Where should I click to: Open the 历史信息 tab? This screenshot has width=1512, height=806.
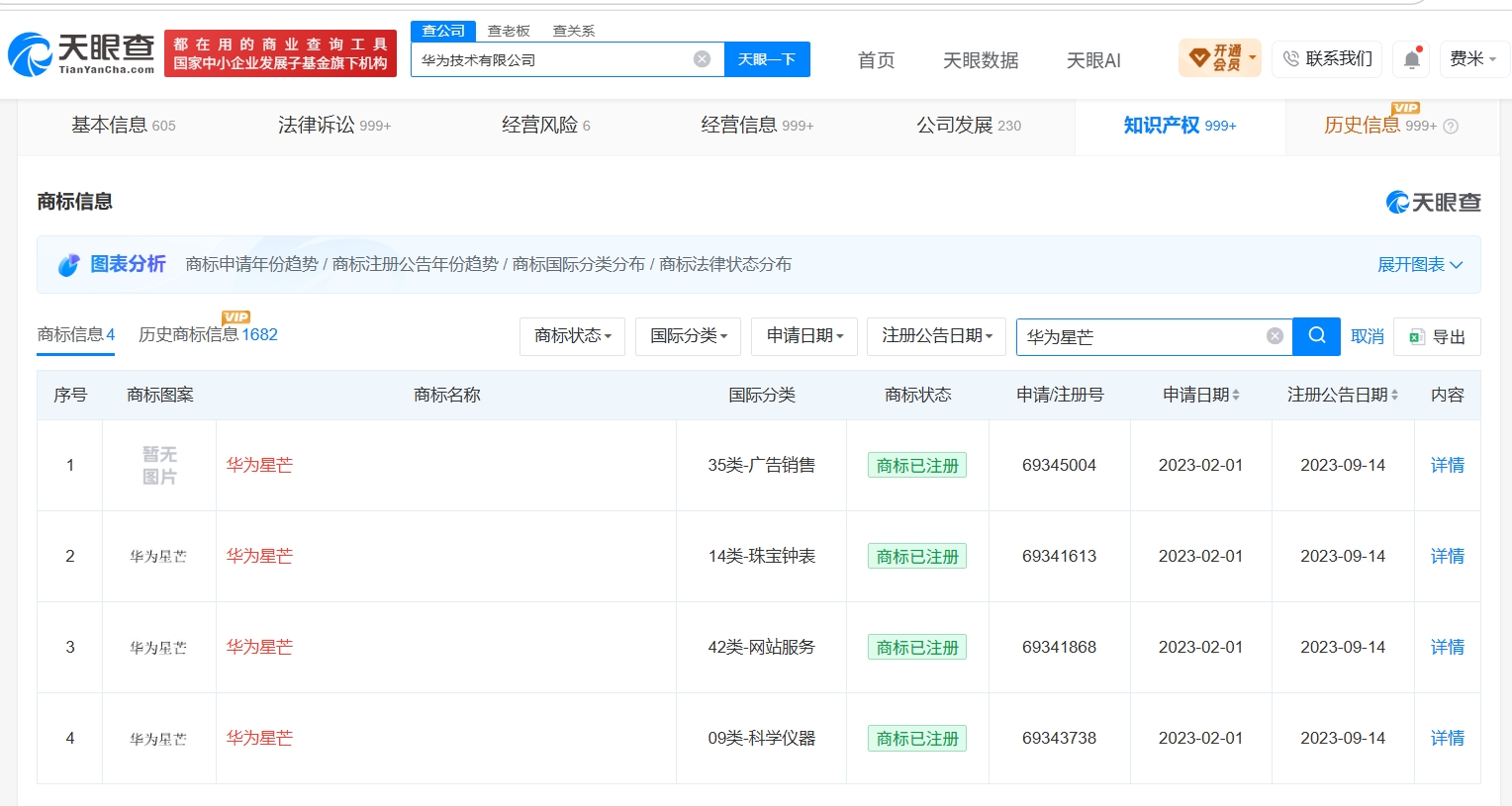click(1380, 126)
